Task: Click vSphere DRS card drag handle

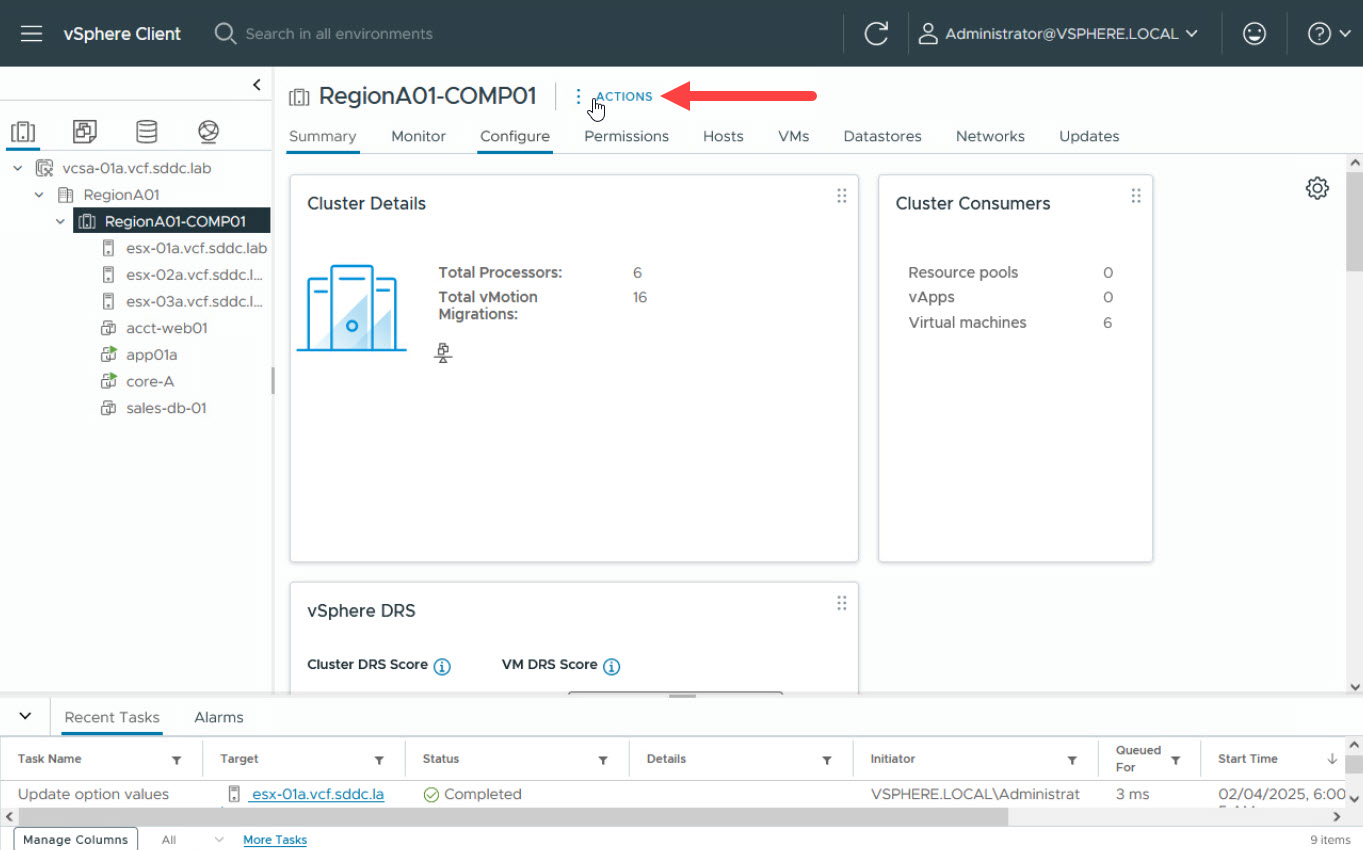Action: pyautogui.click(x=841, y=603)
